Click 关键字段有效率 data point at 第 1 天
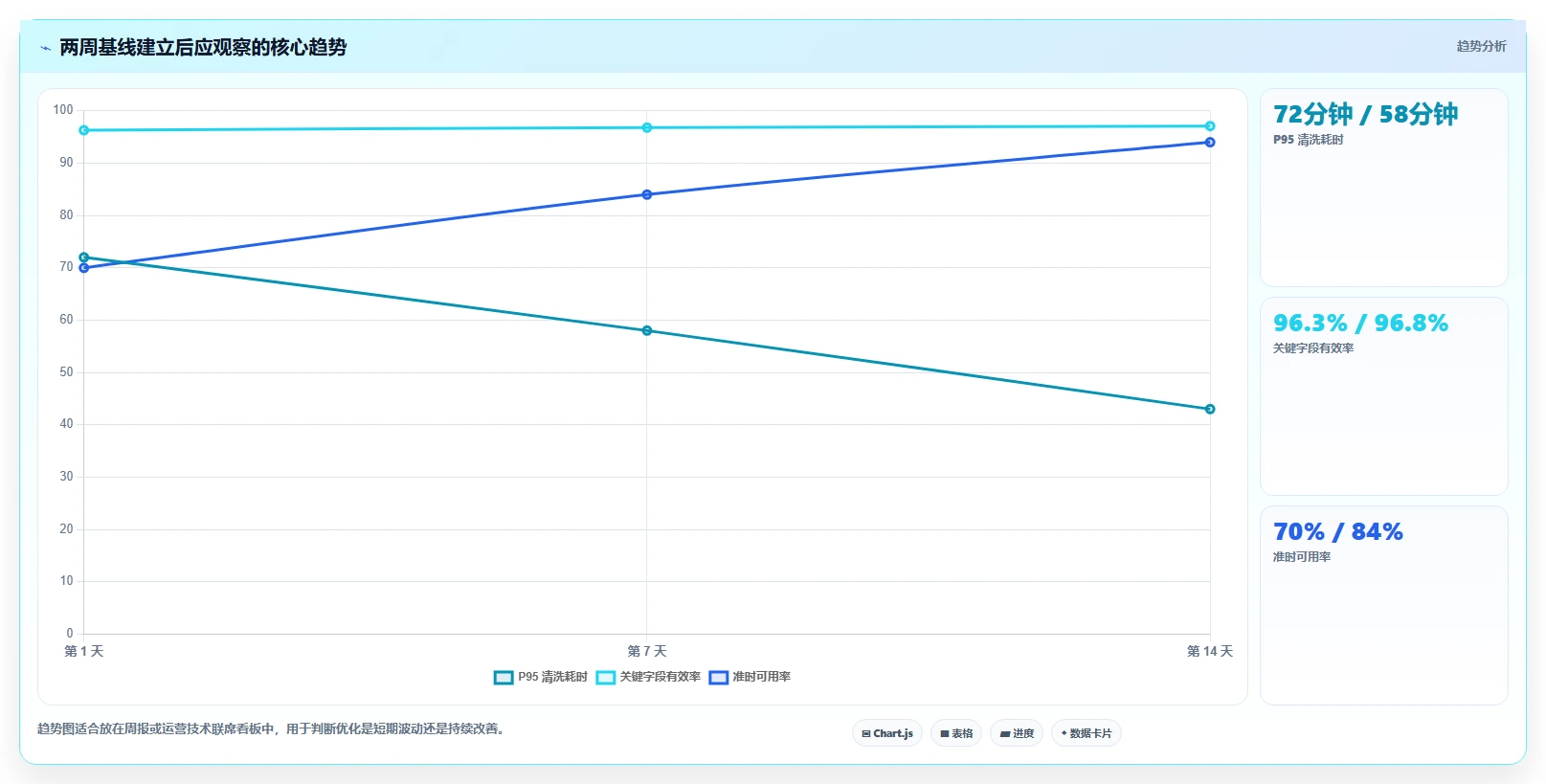 (84, 130)
